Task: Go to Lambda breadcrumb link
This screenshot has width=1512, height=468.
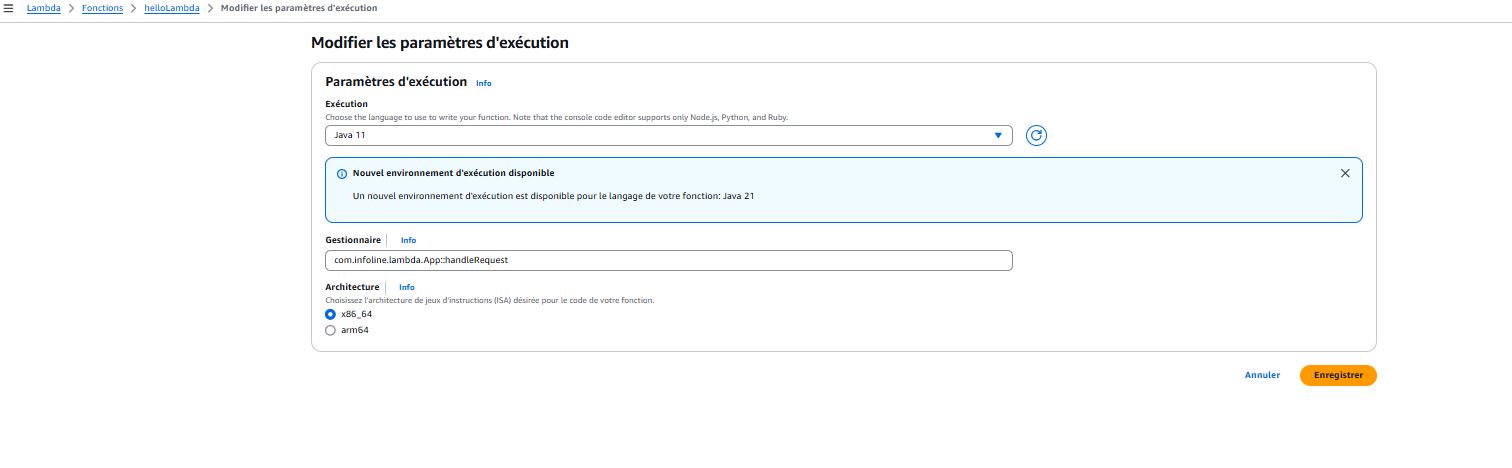Action: coord(43,8)
